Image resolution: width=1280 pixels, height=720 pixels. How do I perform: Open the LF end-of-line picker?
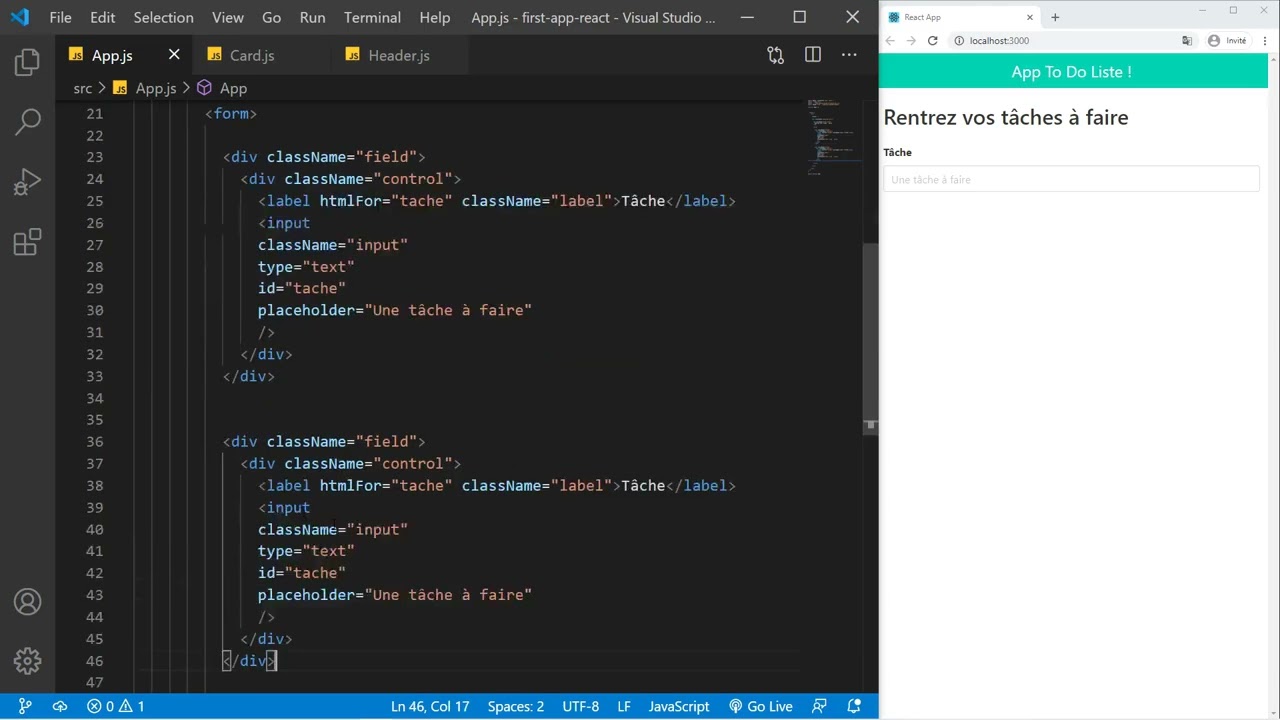pos(624,706)
